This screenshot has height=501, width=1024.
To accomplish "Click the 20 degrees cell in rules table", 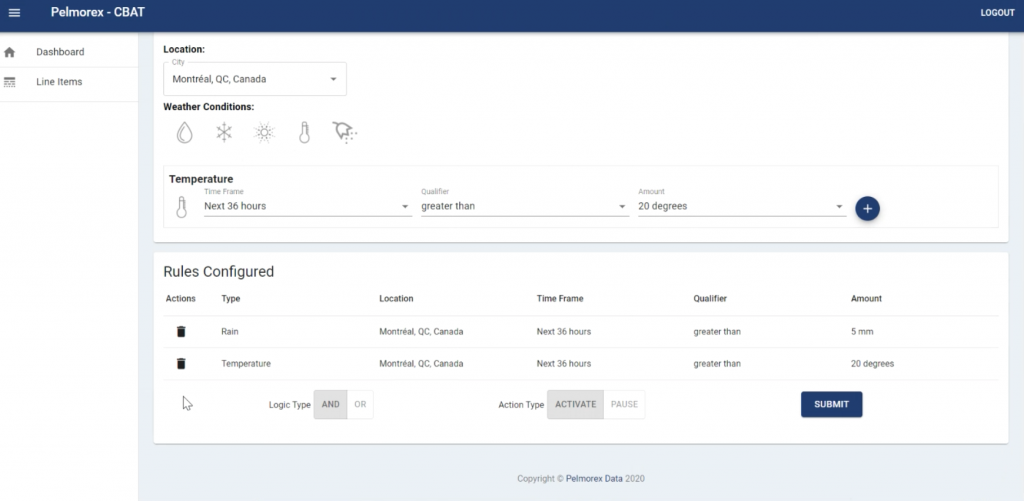I will (x=872, y=364).
